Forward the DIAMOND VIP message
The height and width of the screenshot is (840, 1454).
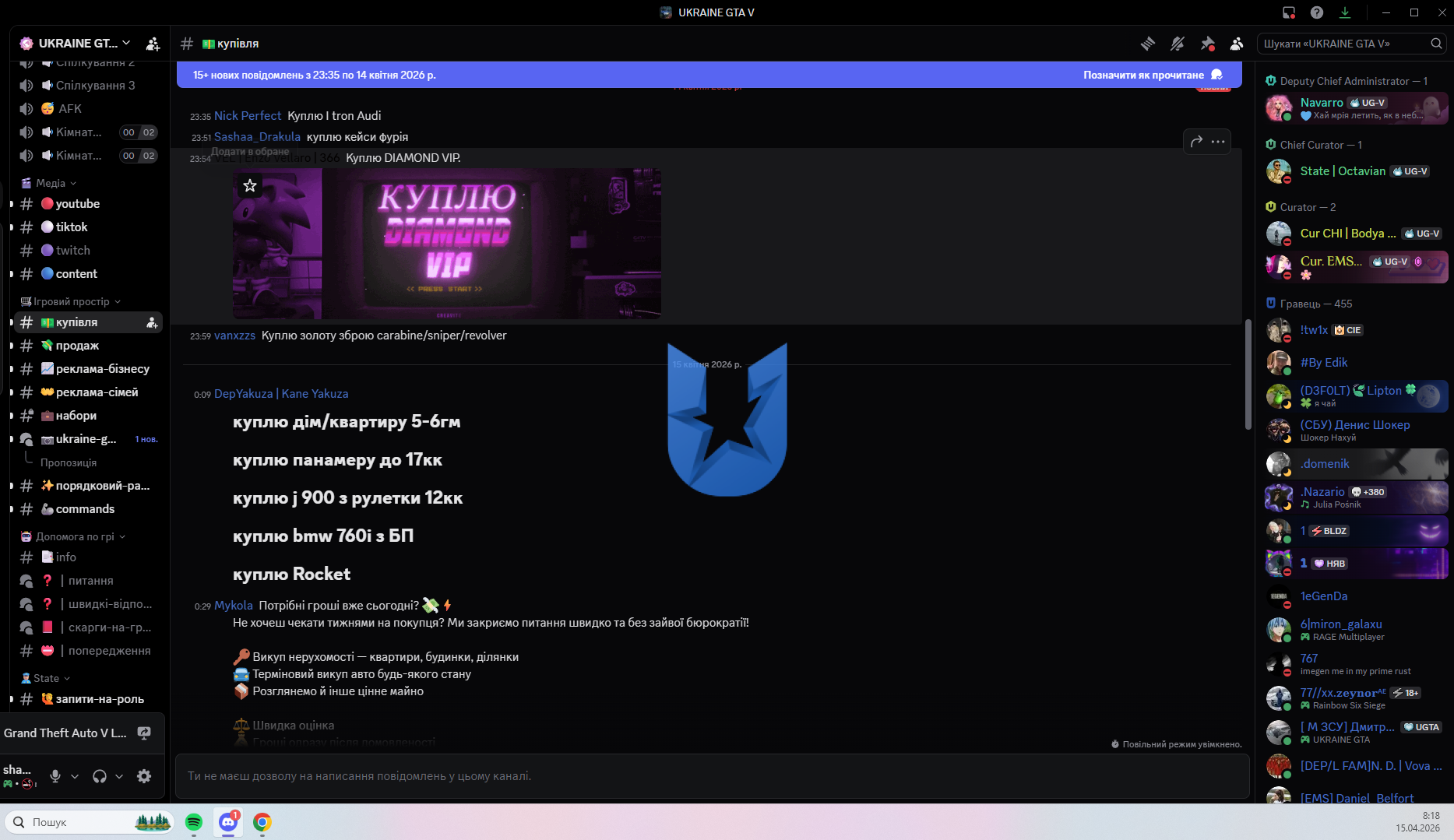(x=1196, y=141)
